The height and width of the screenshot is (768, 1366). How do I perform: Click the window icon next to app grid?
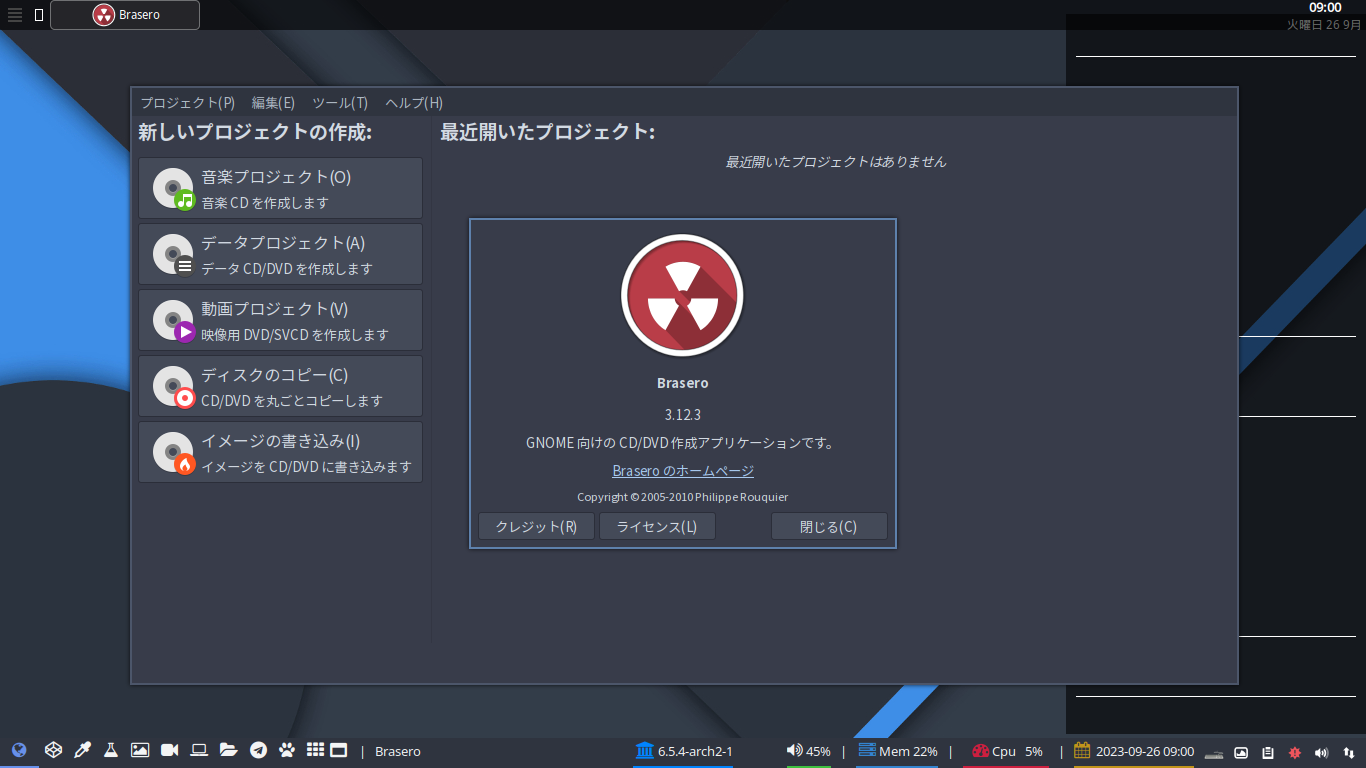[x=339, y=750]
